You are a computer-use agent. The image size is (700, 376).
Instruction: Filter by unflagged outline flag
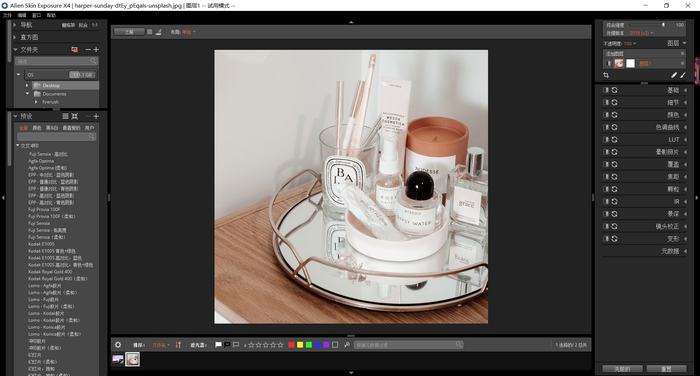[x=236, y=345]
